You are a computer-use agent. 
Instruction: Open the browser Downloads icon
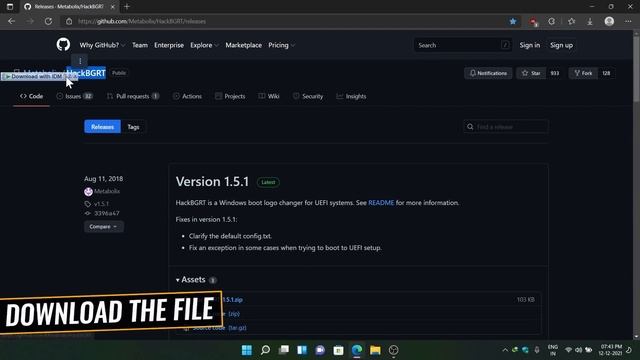click(x=590, y=21)
